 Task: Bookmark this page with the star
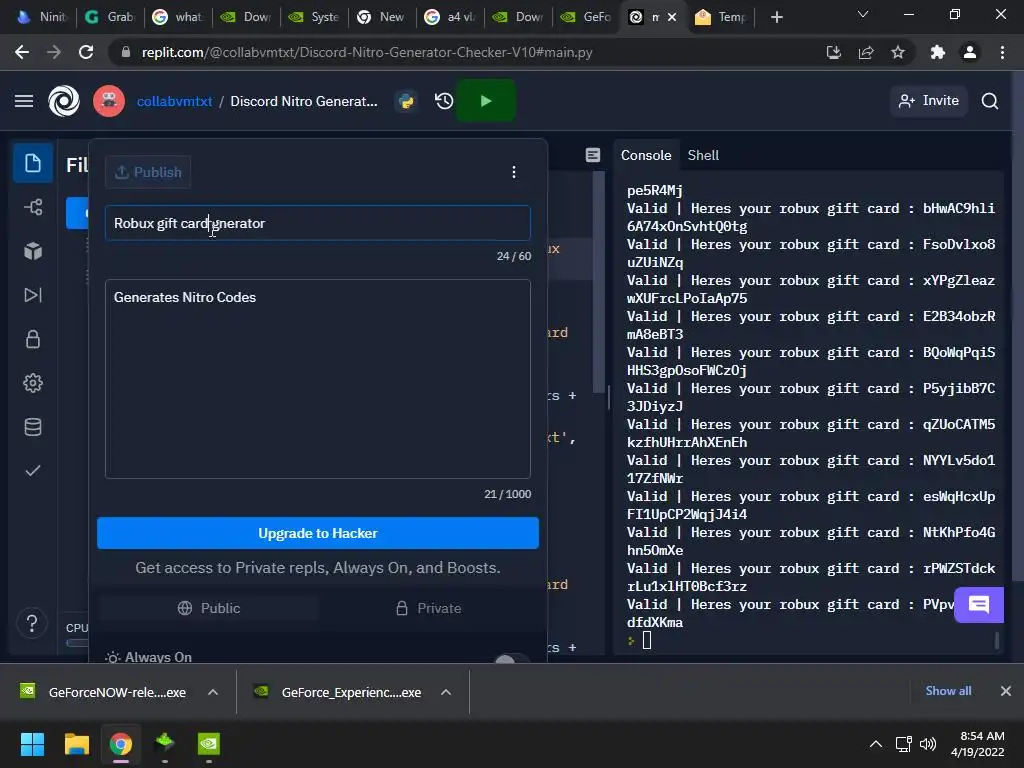click(x=898, y=52)
